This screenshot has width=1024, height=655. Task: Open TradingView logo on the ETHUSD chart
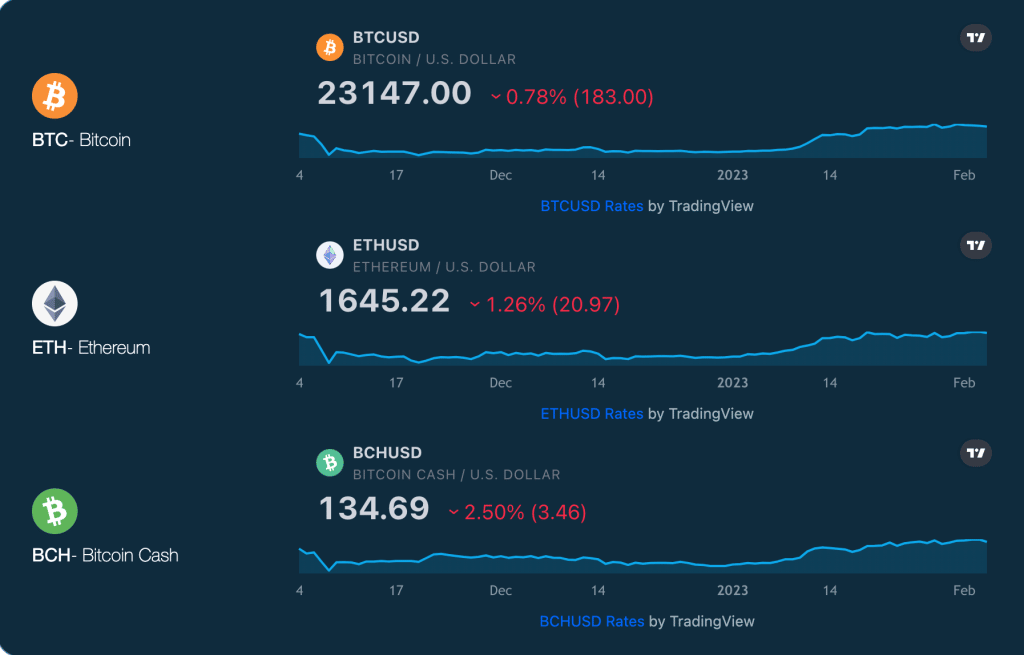point(976,246)
